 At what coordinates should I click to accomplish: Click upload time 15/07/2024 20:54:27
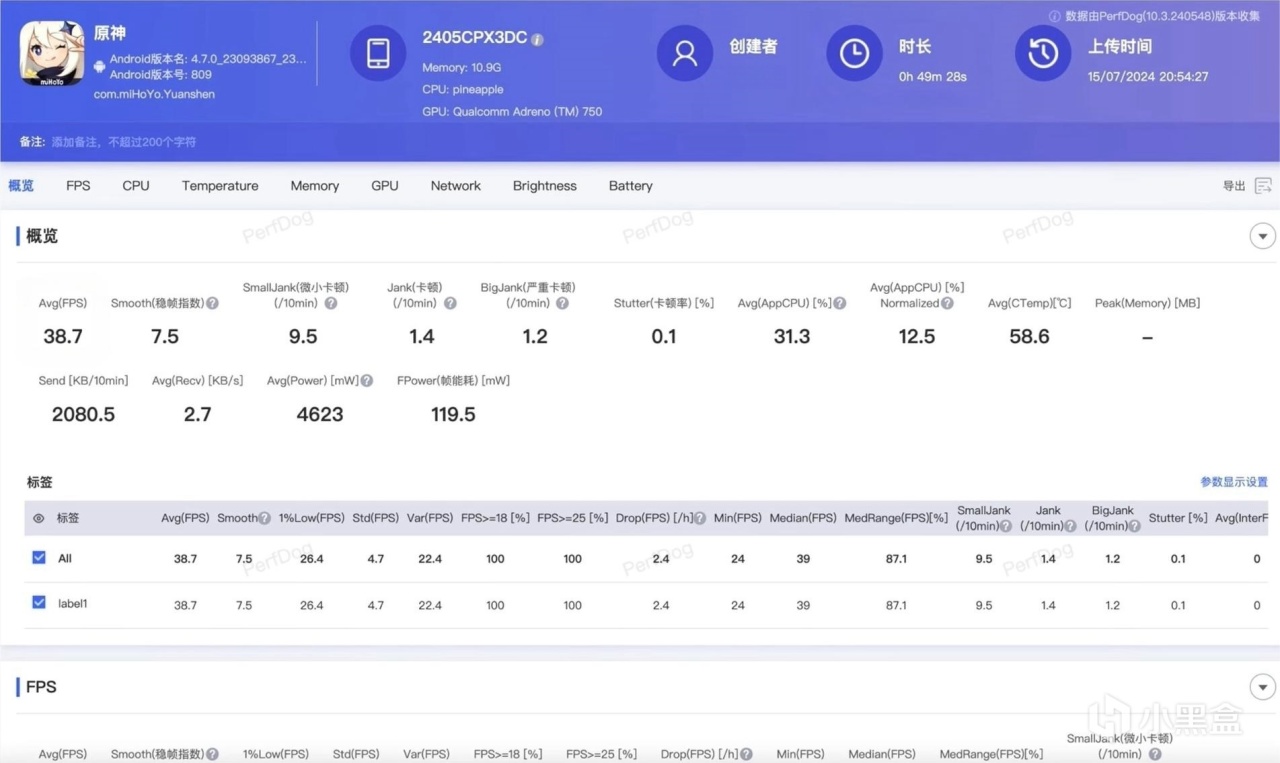1148,76
